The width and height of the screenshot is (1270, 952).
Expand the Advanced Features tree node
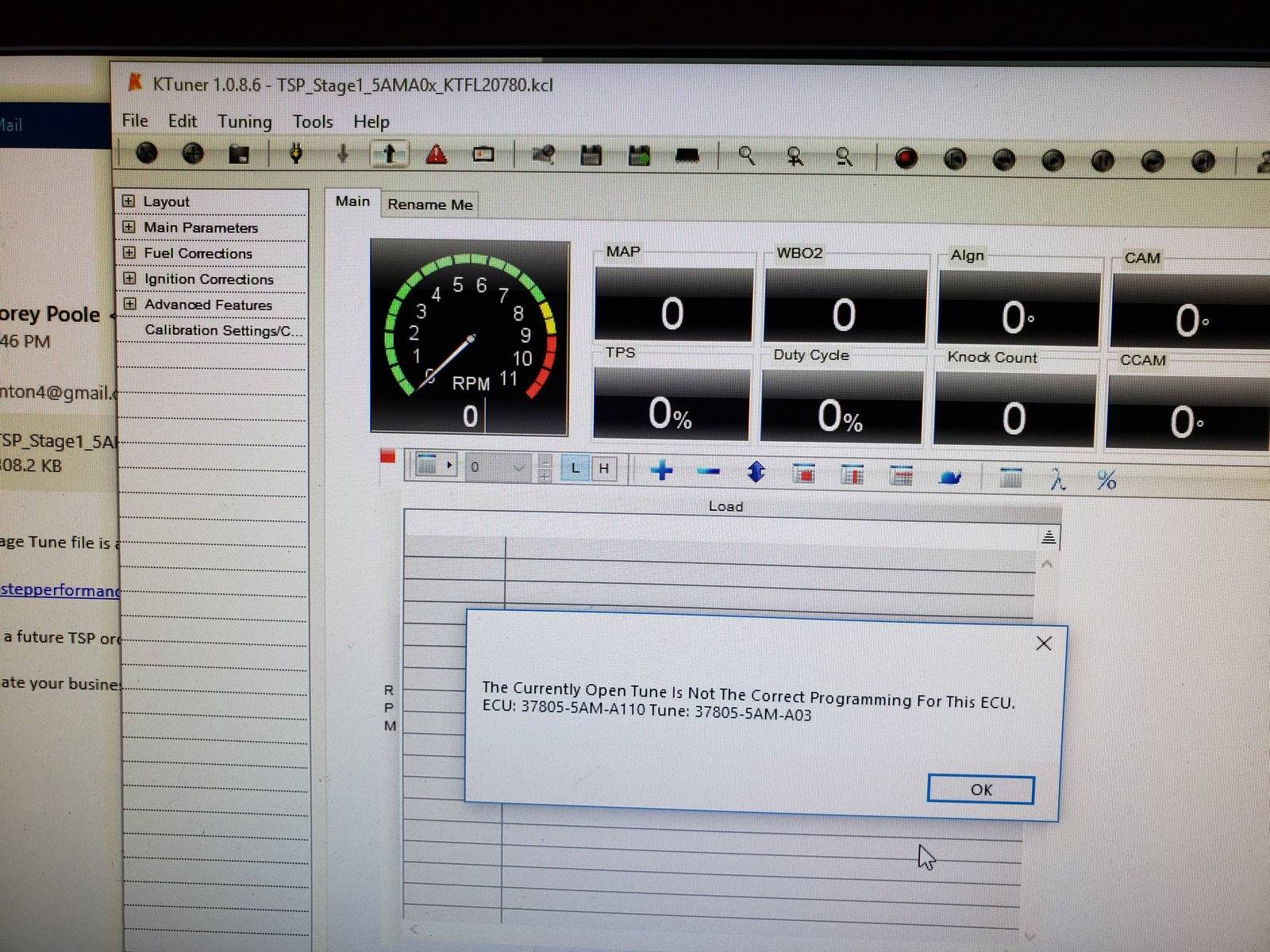(129, 305)
